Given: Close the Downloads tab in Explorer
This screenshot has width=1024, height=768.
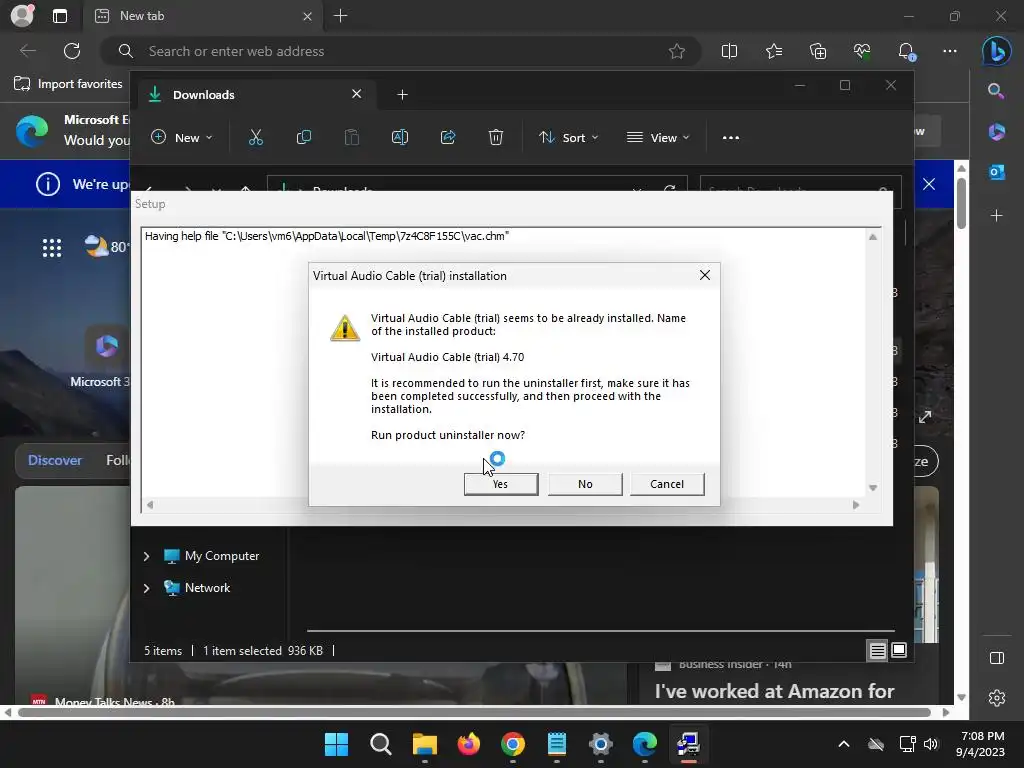Looking at the screenshot, I should 357,94.
